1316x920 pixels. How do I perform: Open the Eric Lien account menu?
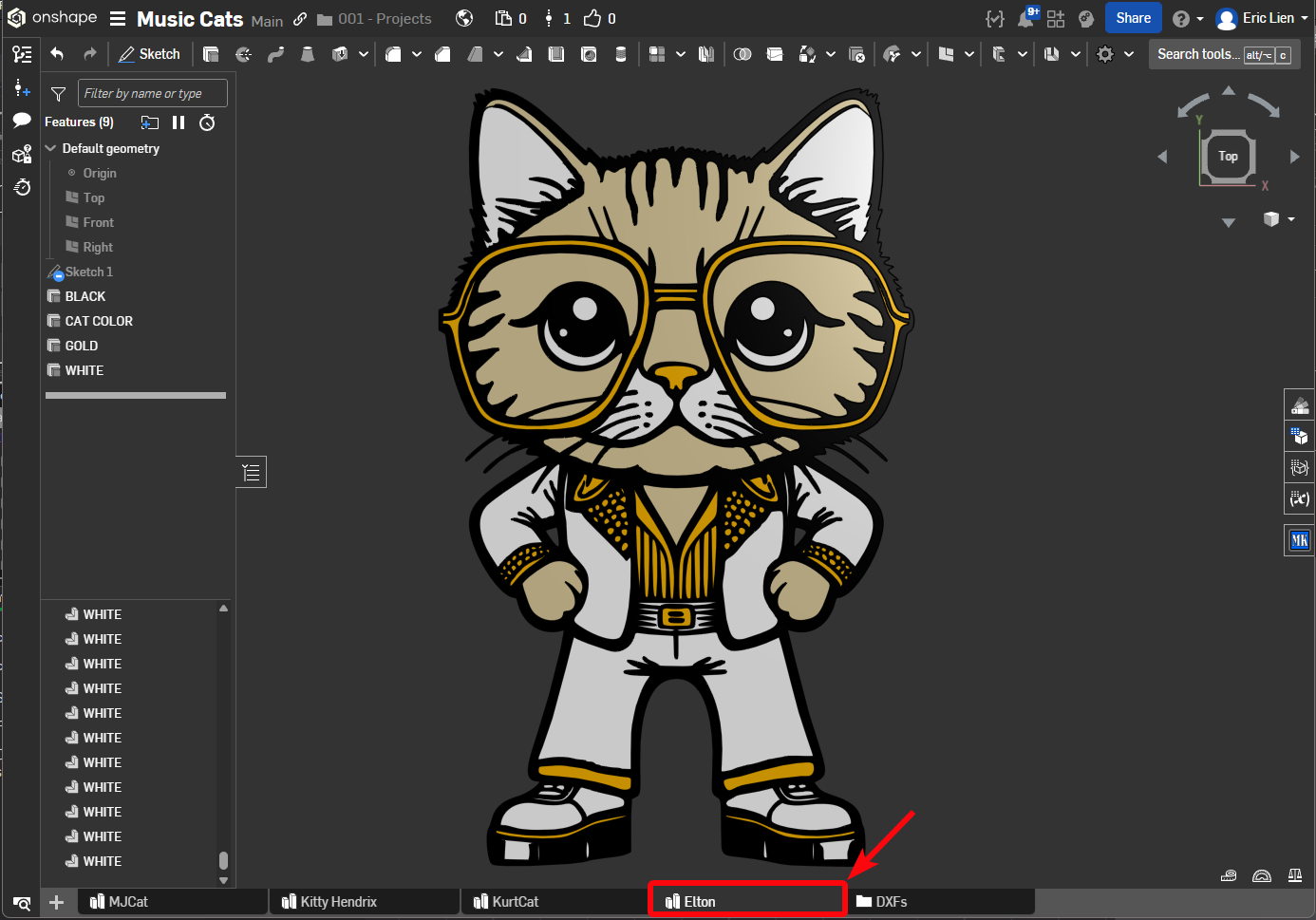coord(1262,18)
